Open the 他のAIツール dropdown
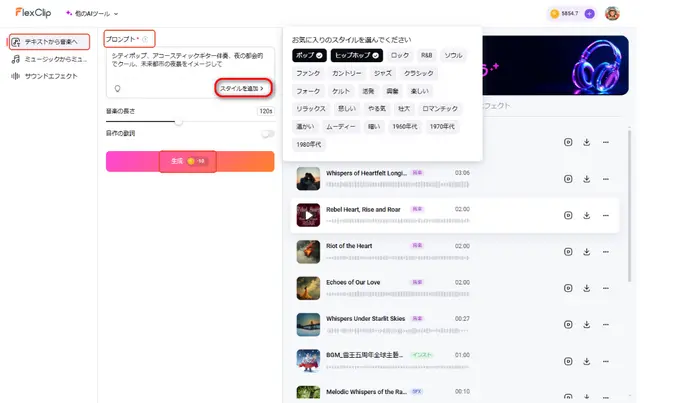This screenshot has height=403, width=700. point(92,14)
